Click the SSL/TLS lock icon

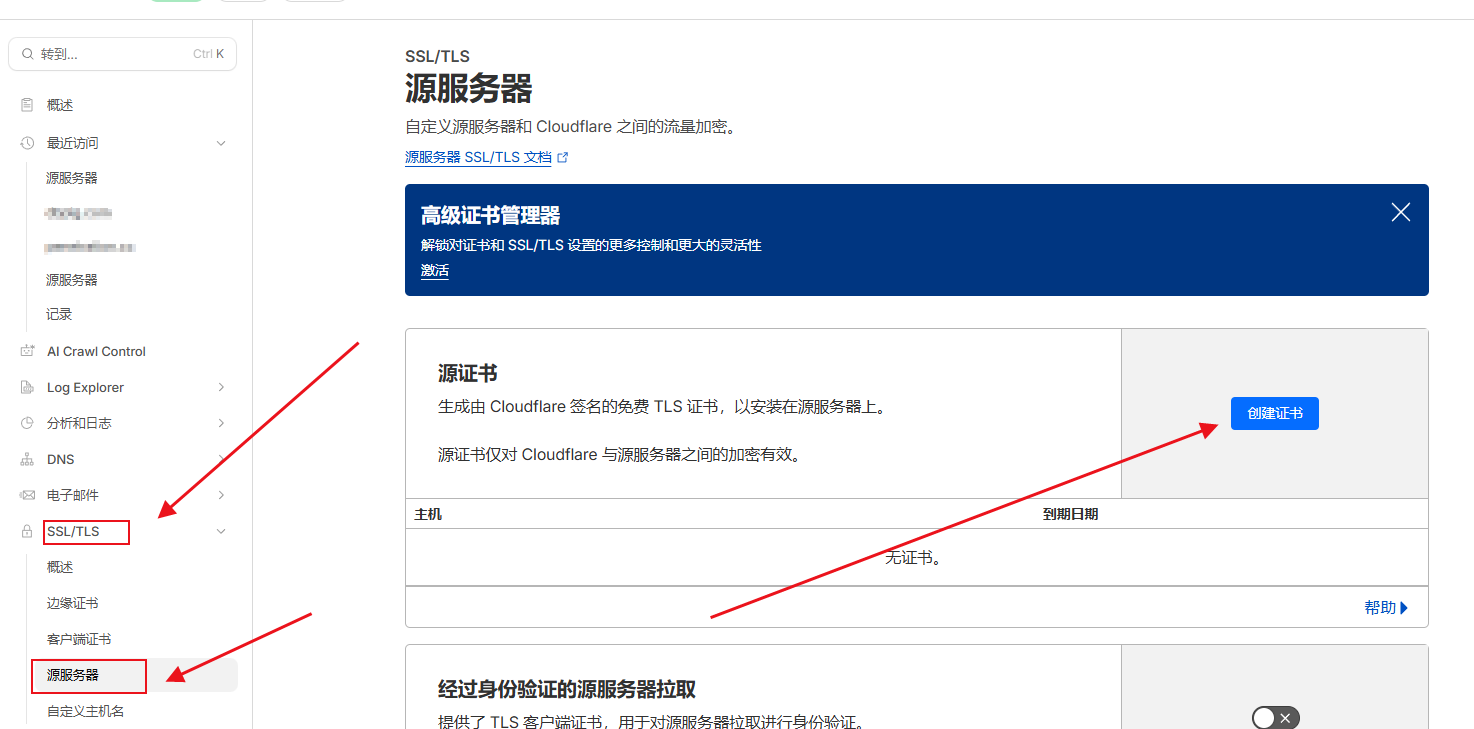tap(27, 531)
